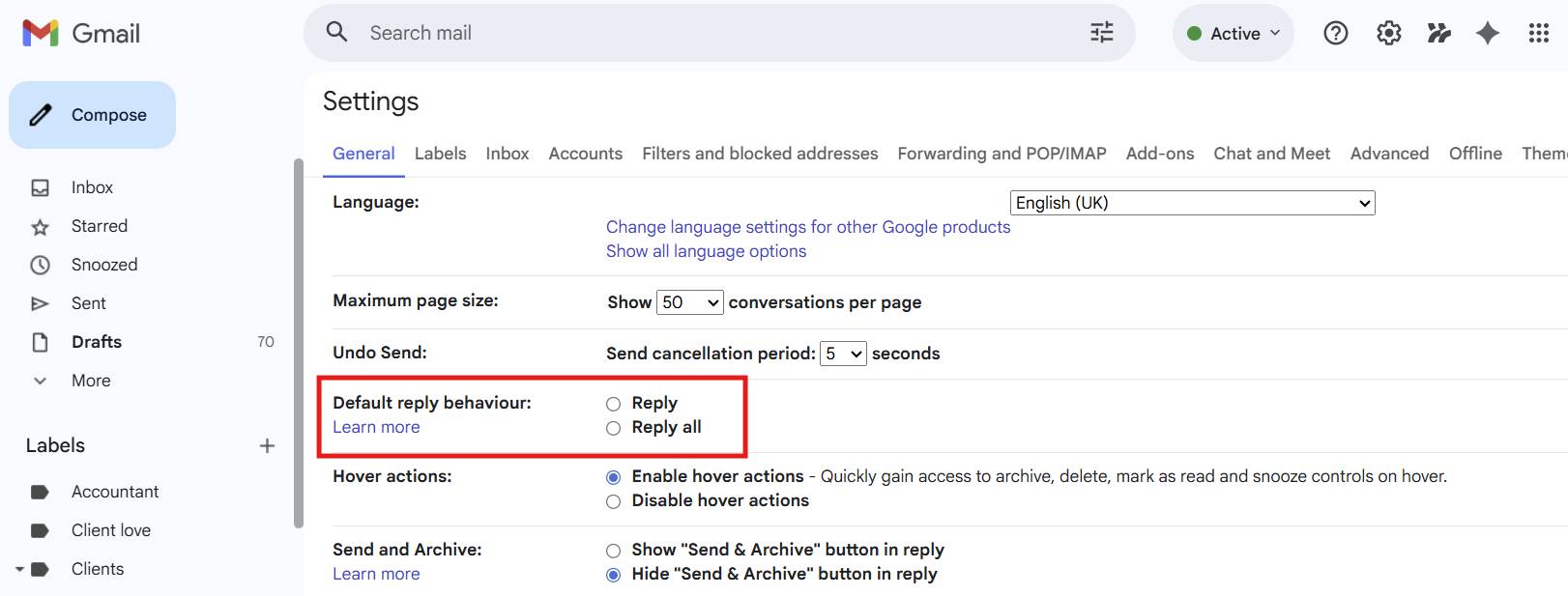The image size is (1568, 596).
Task: Click the Inbox tray icon in the sidebar
Action: 40,187
